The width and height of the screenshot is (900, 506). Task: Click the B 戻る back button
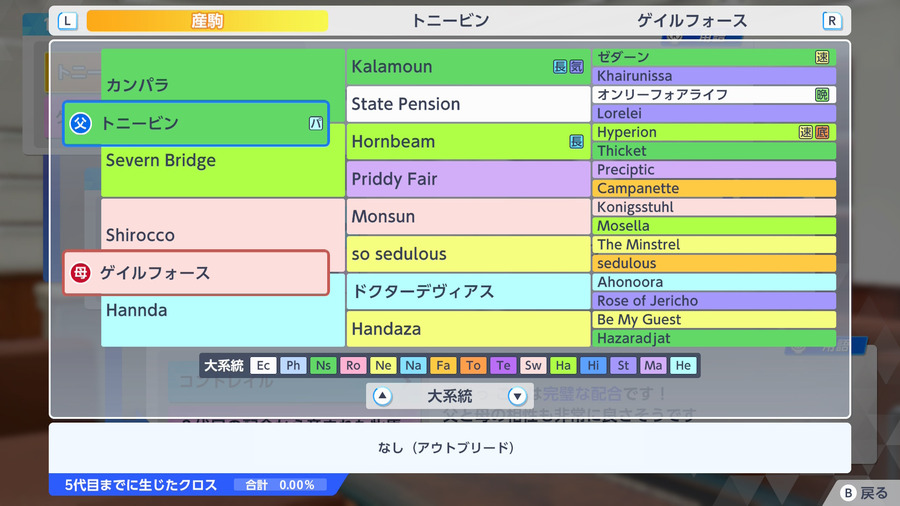coord(864,493)
